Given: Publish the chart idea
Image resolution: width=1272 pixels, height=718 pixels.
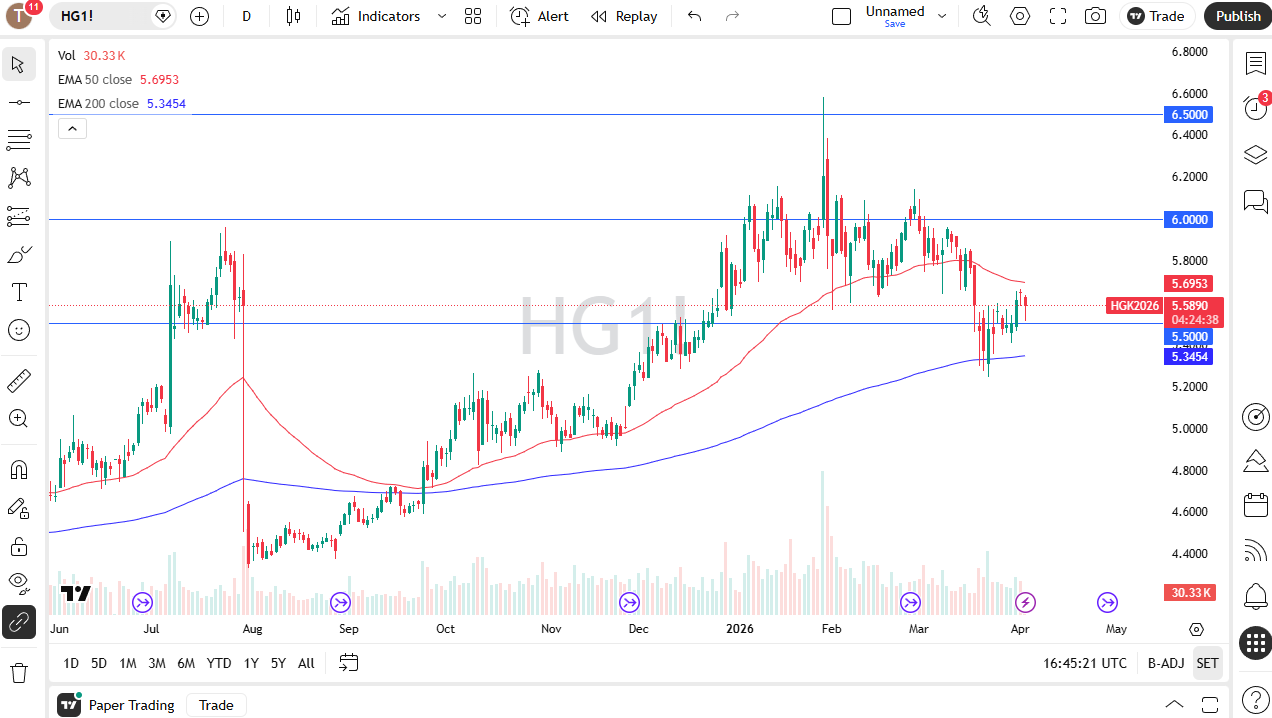Looking at the screenshot, I should pos(1238,16).
